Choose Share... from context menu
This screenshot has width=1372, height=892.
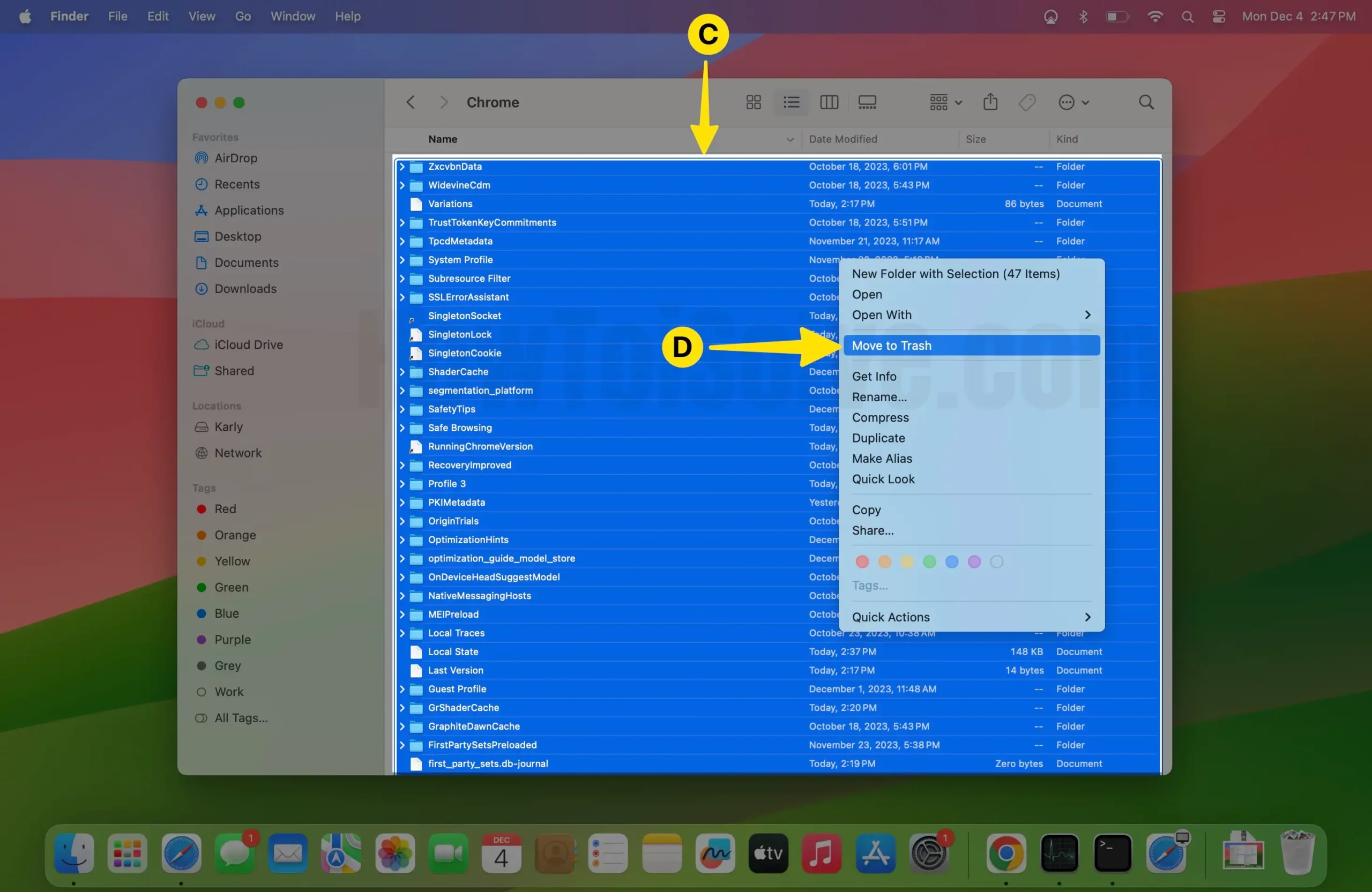click(971, 531)
